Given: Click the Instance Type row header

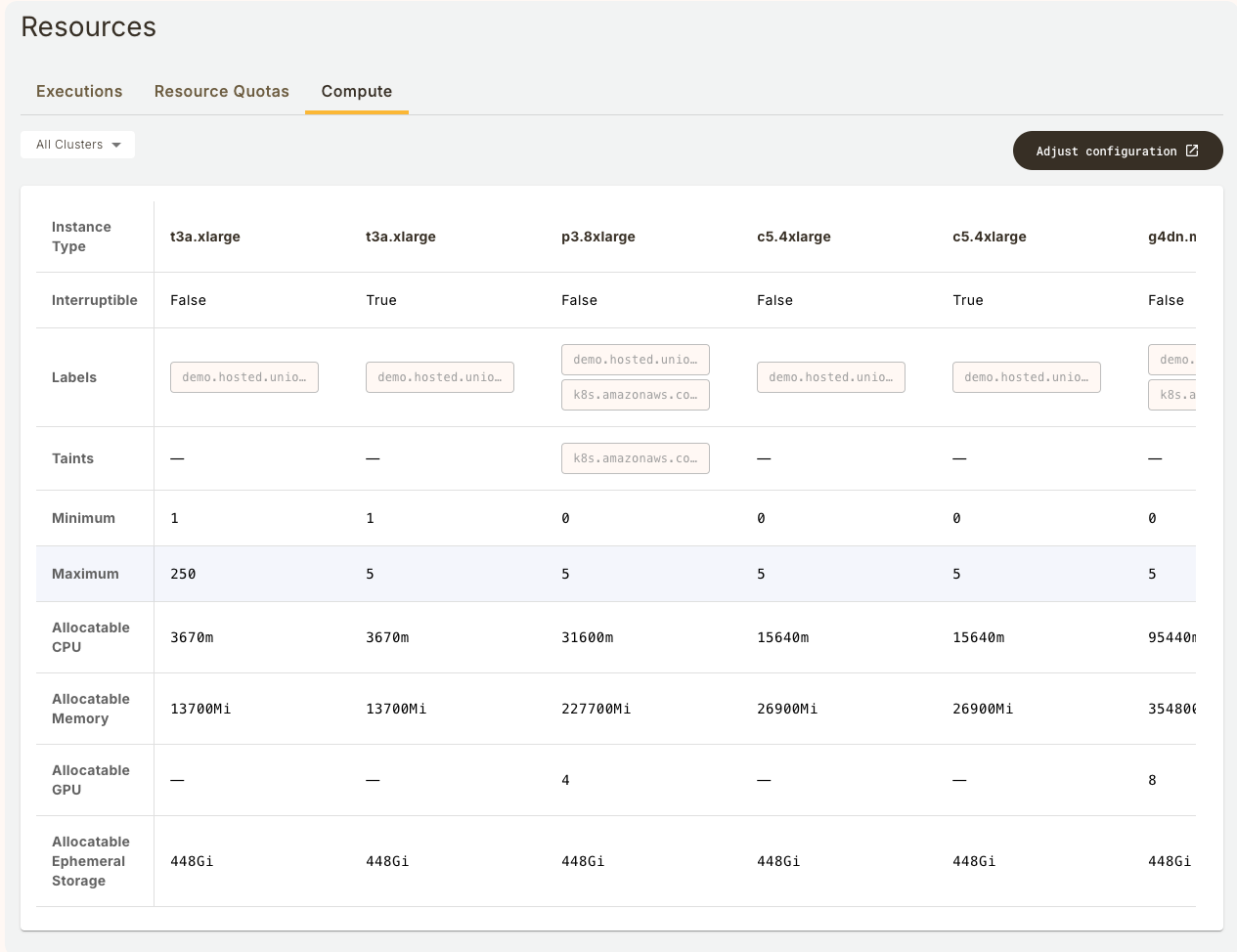Looking at the screenshot, I should point(81,237).
